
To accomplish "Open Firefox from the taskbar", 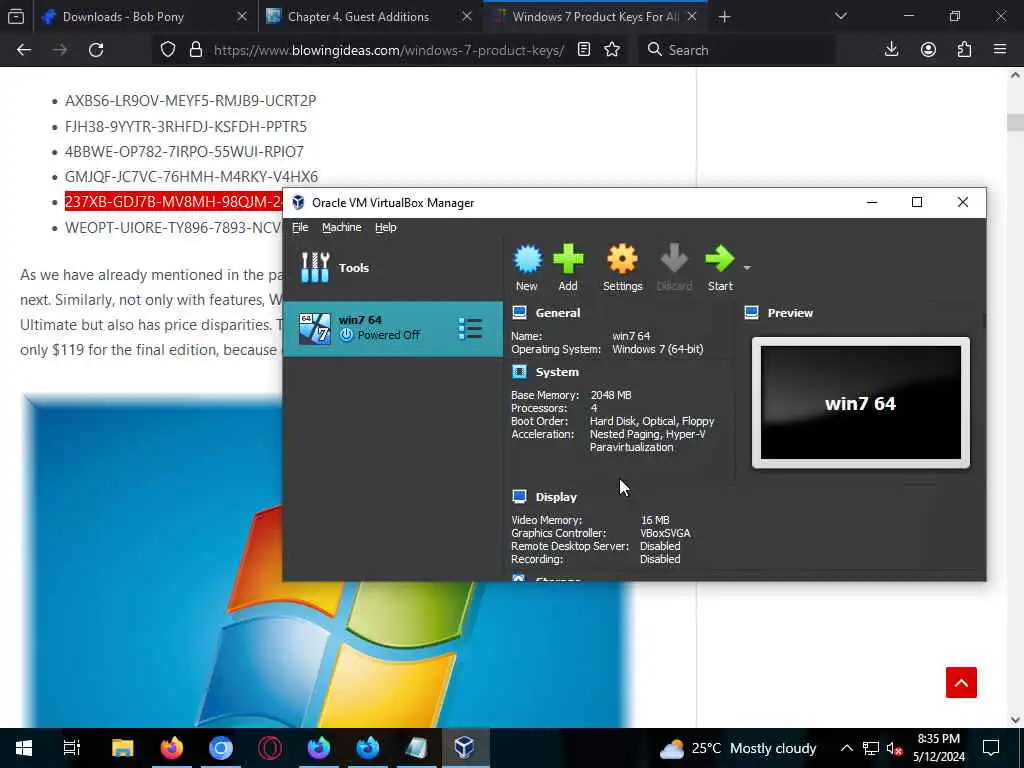I will [x=172, y=748].
